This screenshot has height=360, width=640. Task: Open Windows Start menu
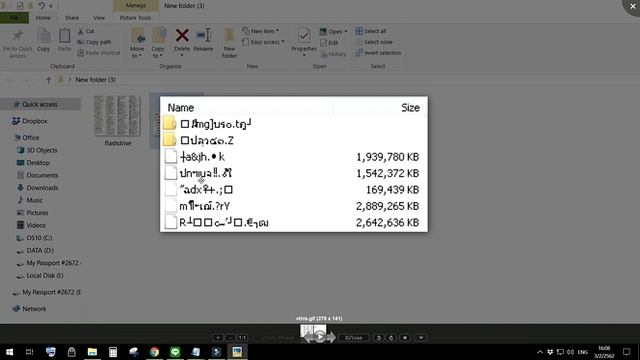(x=9, y=352)
